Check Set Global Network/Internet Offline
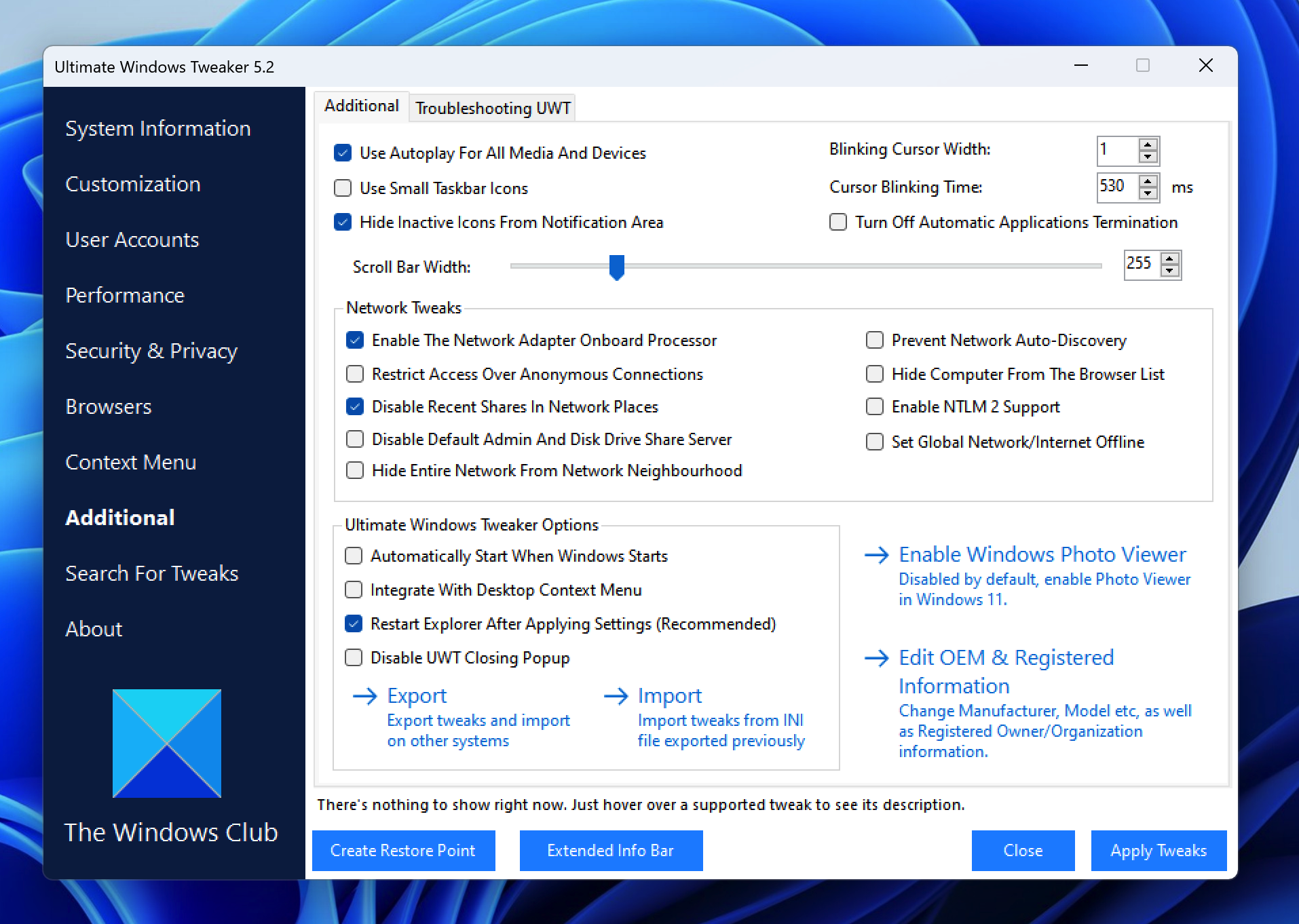This screenshot has height=924, width=1299. point(875,442)
